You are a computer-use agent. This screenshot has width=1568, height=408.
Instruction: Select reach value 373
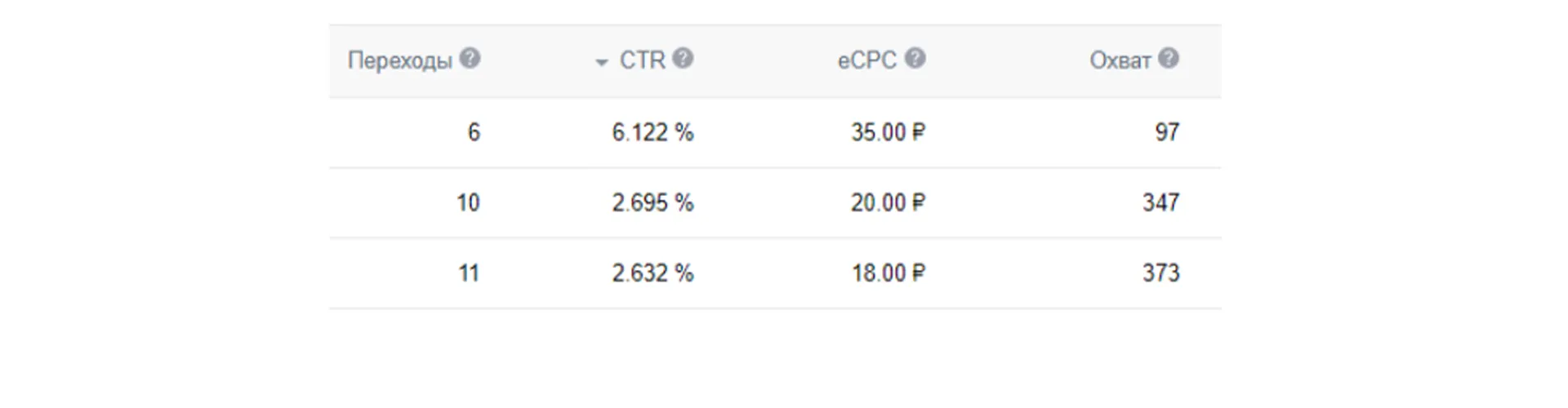tap(1160, 273)
